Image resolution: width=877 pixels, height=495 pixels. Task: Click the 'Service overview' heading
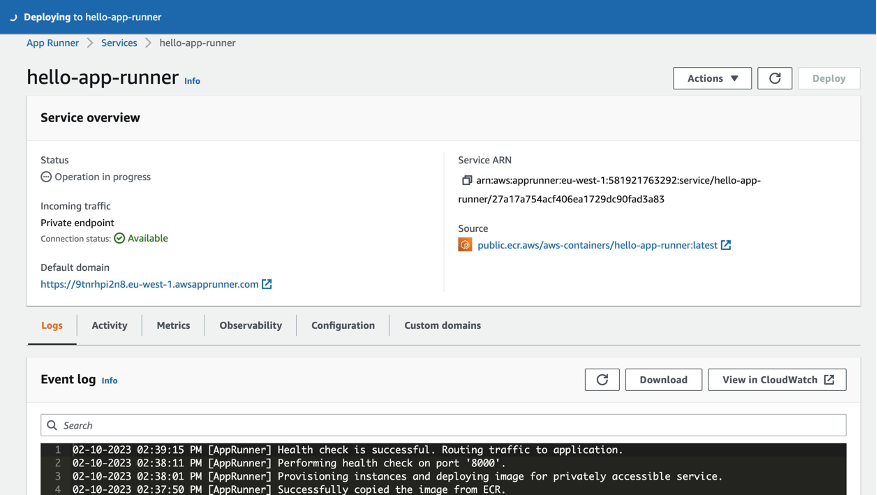click(x=90, y=117)
